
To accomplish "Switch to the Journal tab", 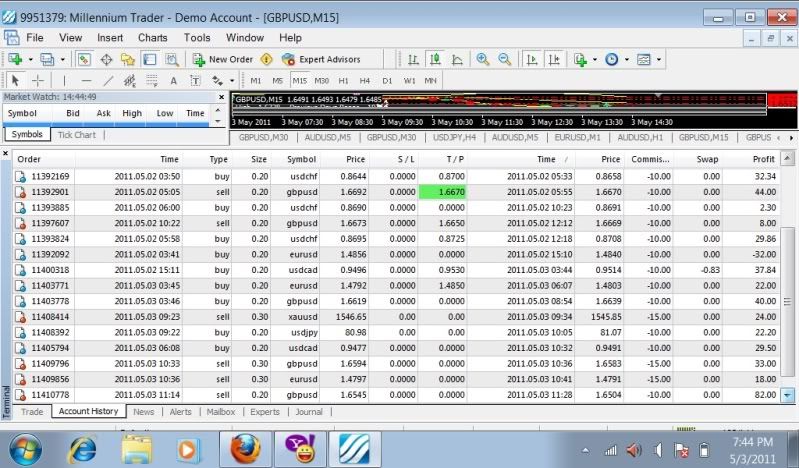I will point(309,412).
